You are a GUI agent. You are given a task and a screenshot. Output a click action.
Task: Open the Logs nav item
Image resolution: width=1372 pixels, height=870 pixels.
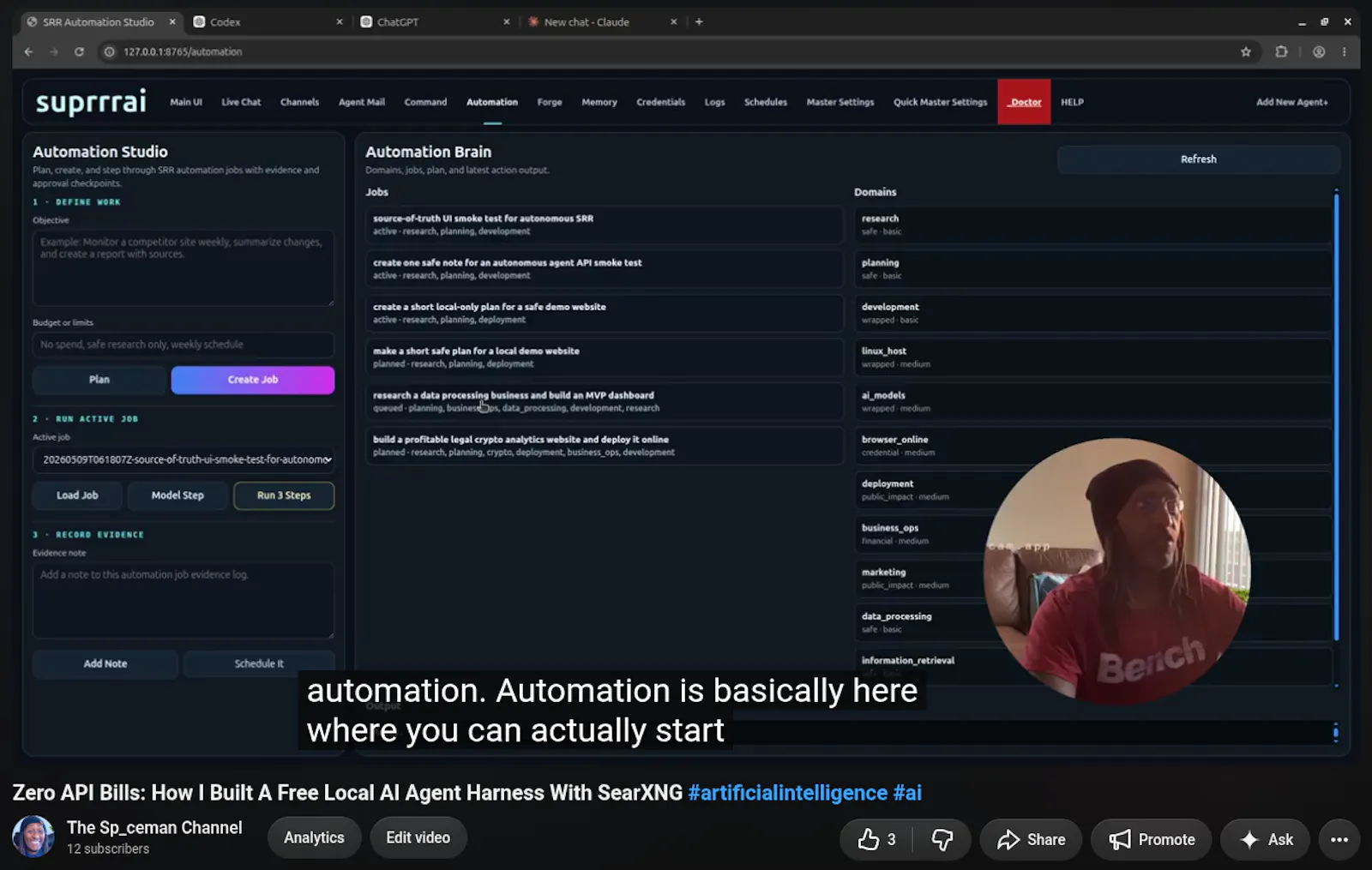[714, 102]
